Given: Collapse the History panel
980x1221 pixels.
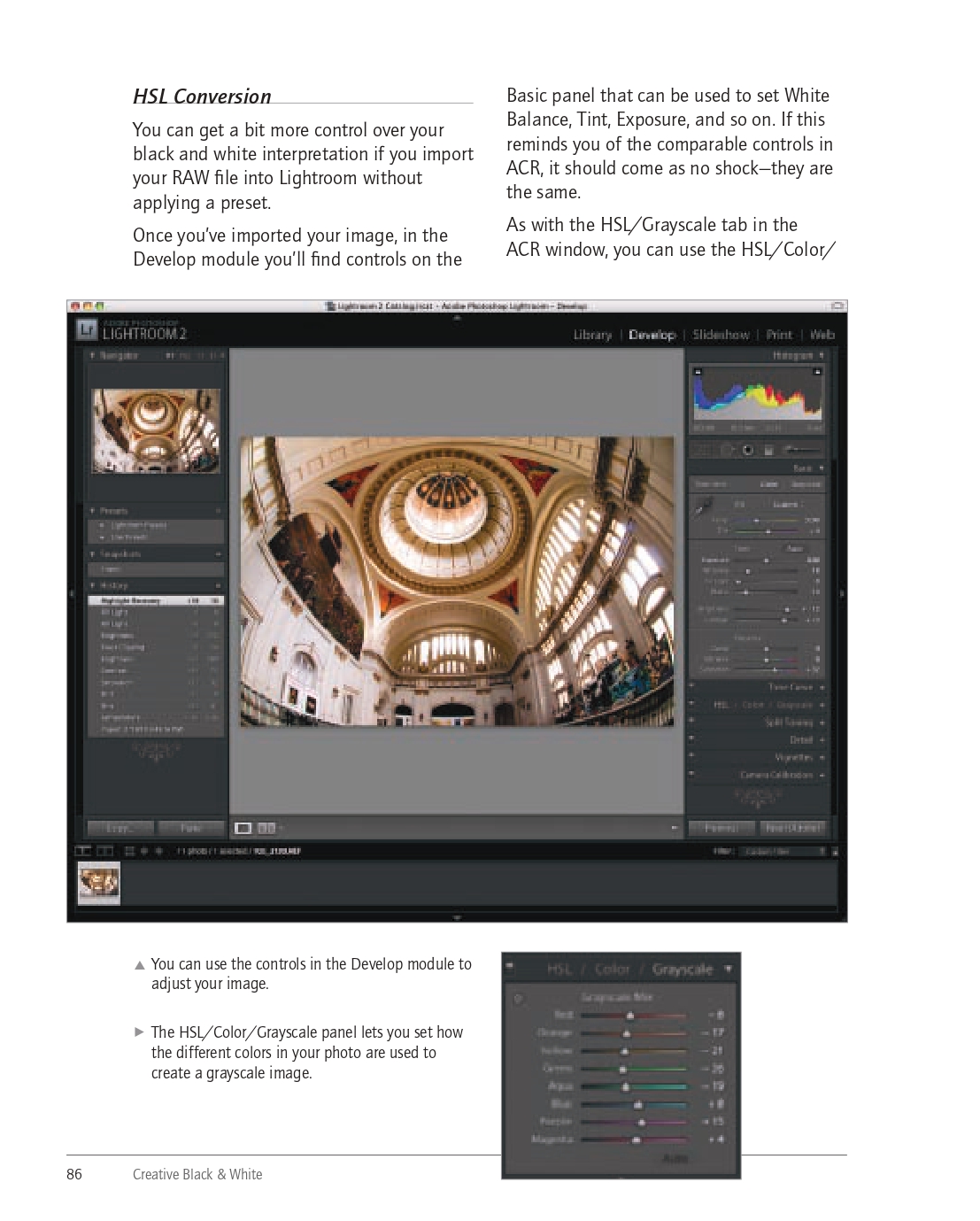Looking at the screenshot, I should tap(92, 585).
